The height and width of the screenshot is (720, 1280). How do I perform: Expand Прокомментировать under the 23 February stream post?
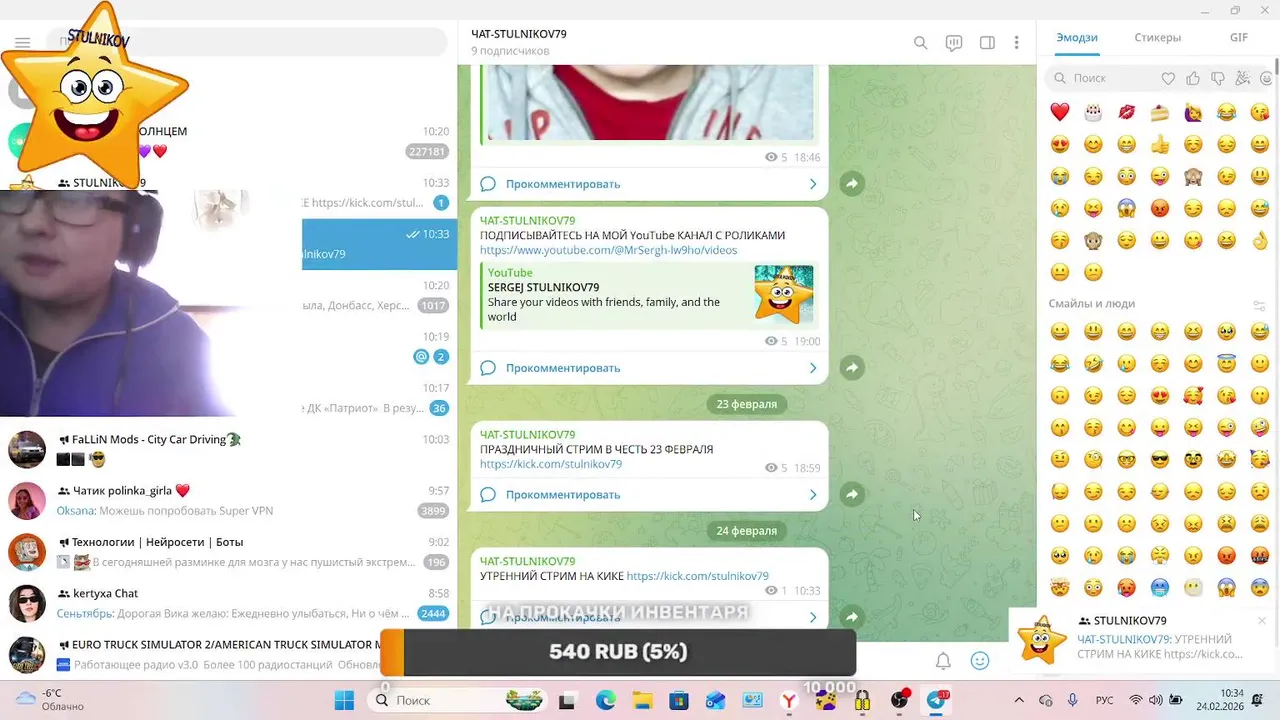(x=648, y=494)
